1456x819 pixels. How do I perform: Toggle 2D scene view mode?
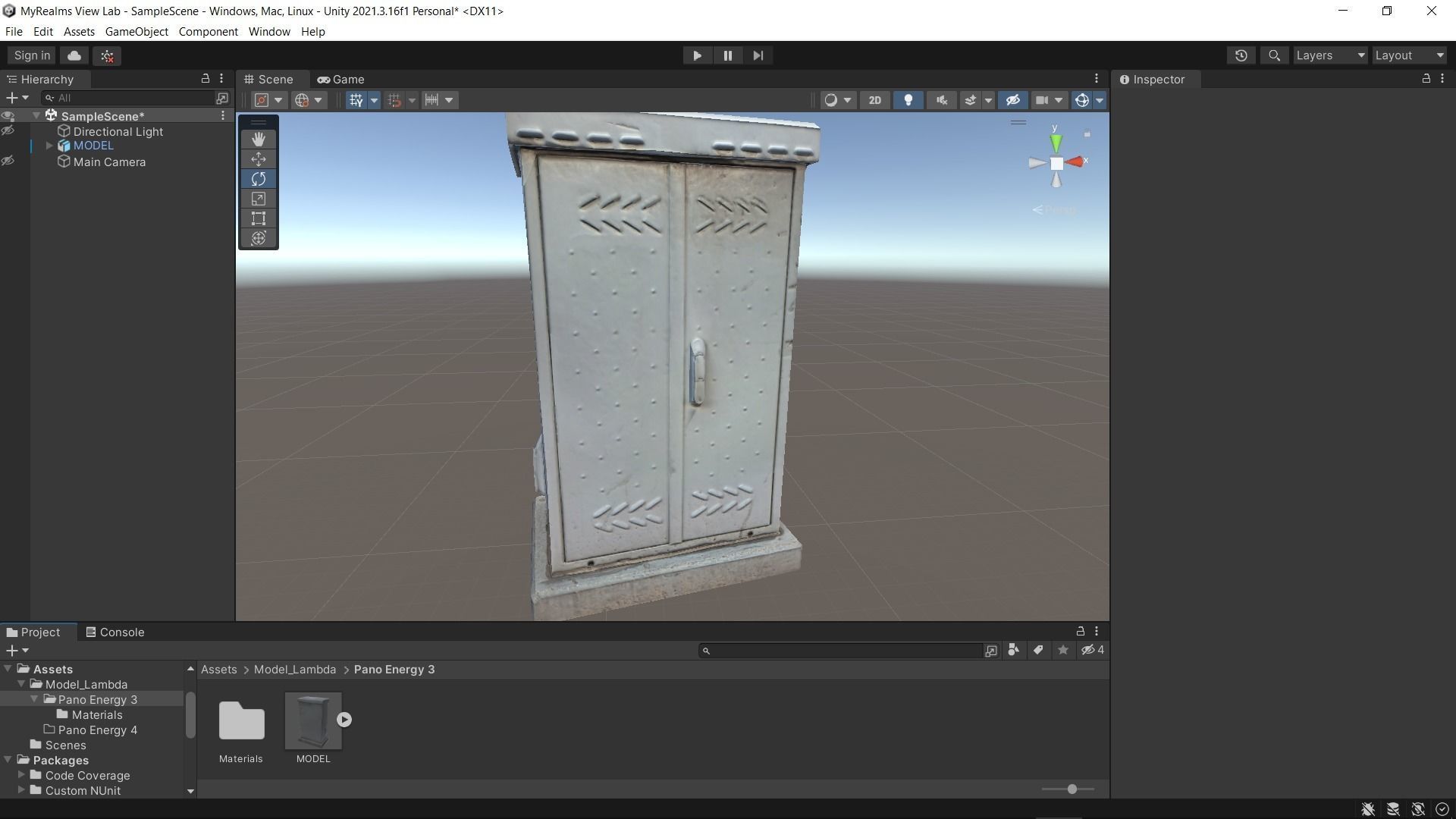[x=874, y=100]
